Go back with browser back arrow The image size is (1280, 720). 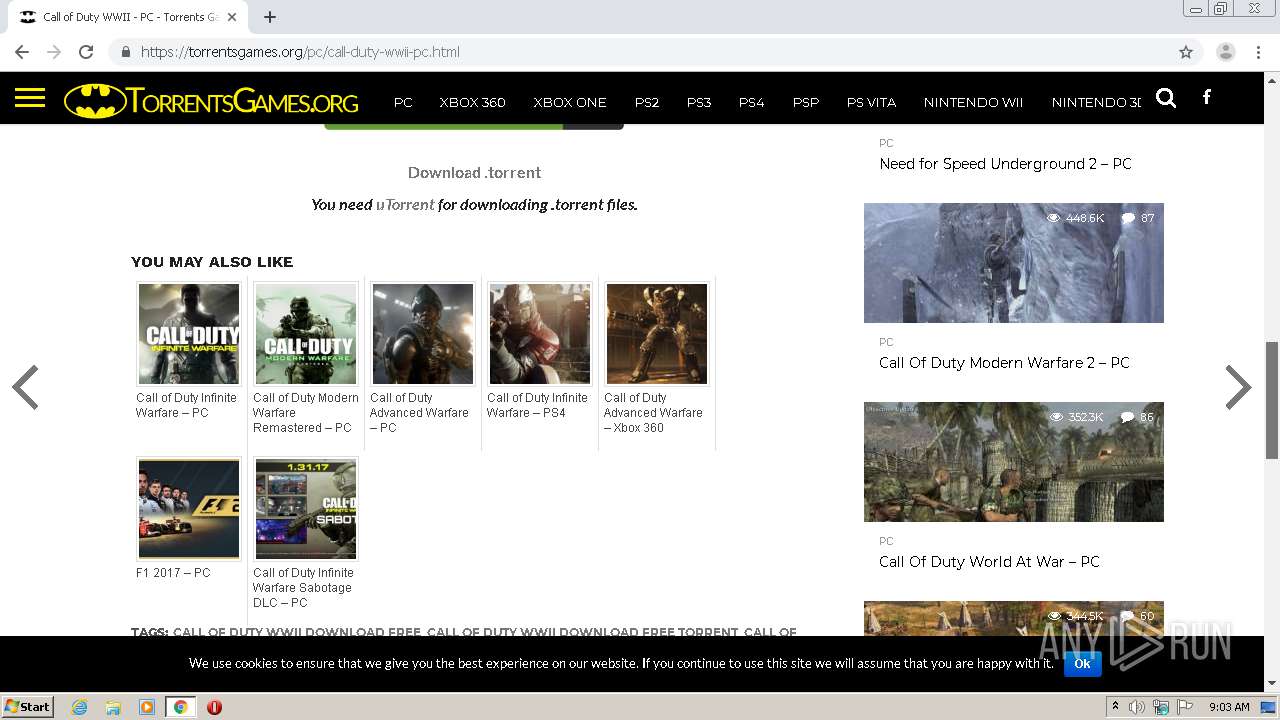pyautogui.click(x=22, y=52)
